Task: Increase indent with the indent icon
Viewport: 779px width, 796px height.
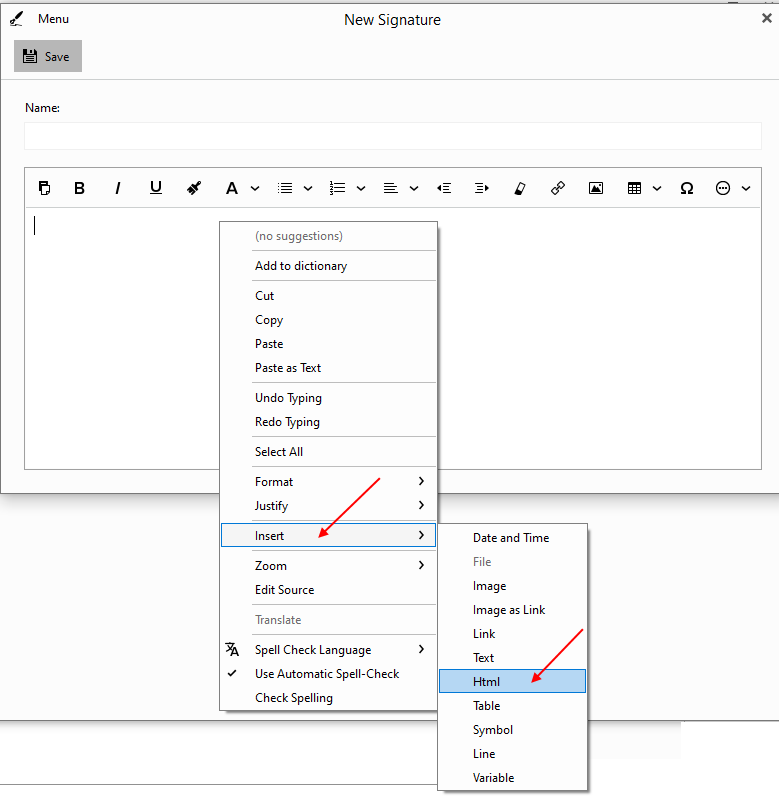Action: coord(482,188)
